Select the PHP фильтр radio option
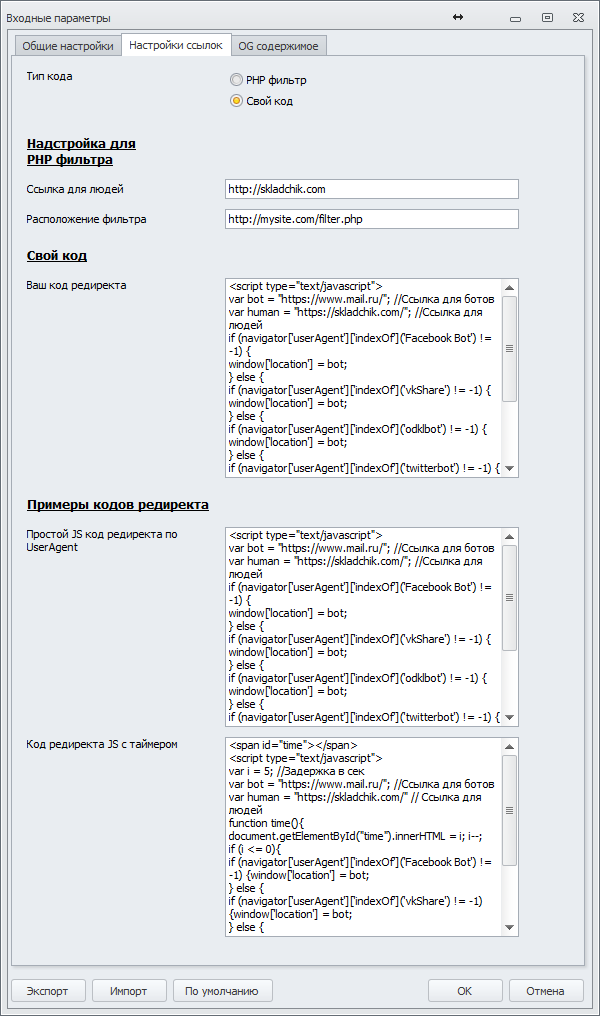The width and height of the screenshot is (600, 1016). pyautogui.click(x=236, y=80)
